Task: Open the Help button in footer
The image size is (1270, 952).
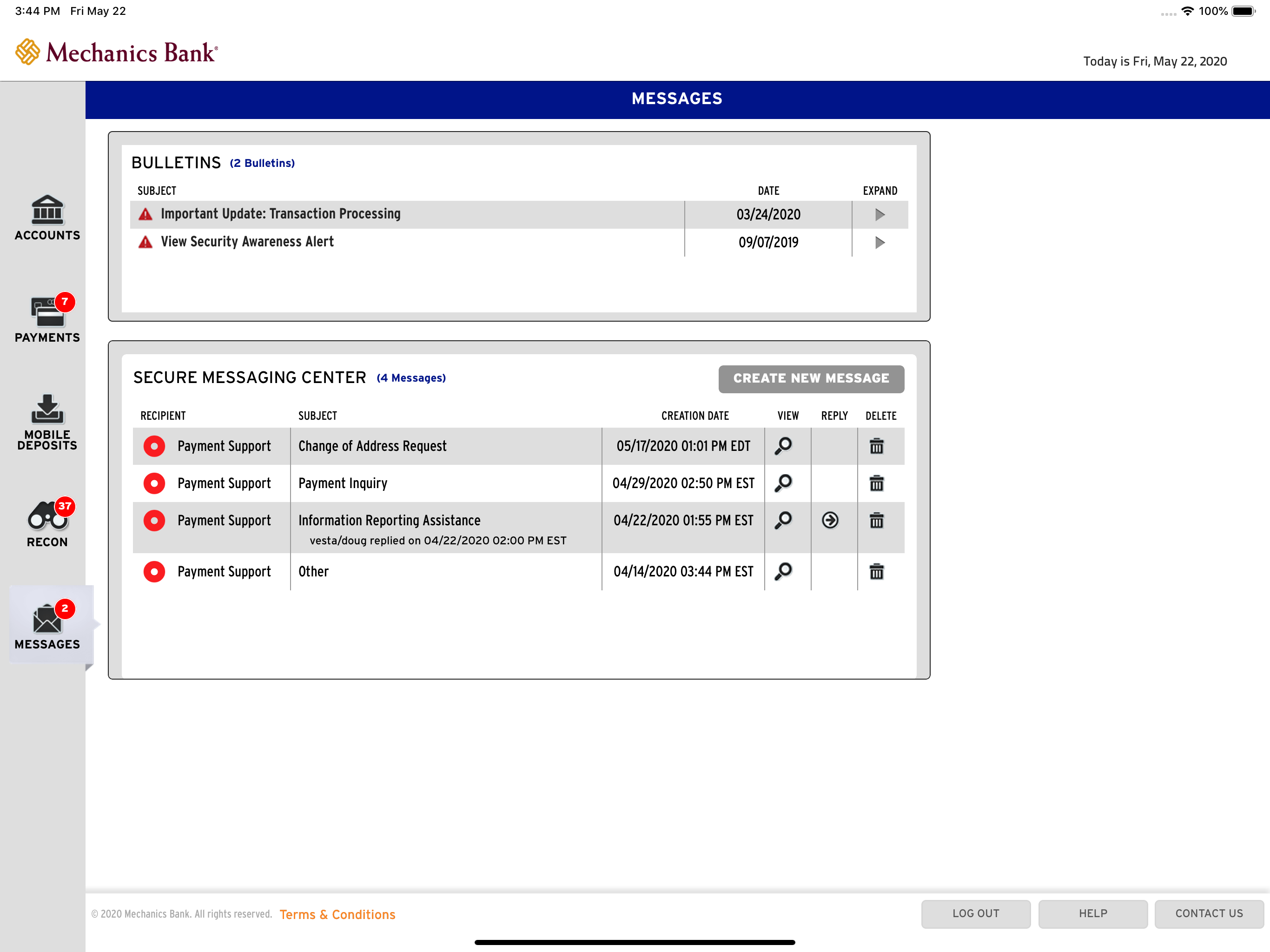Action: point(1092,913)
